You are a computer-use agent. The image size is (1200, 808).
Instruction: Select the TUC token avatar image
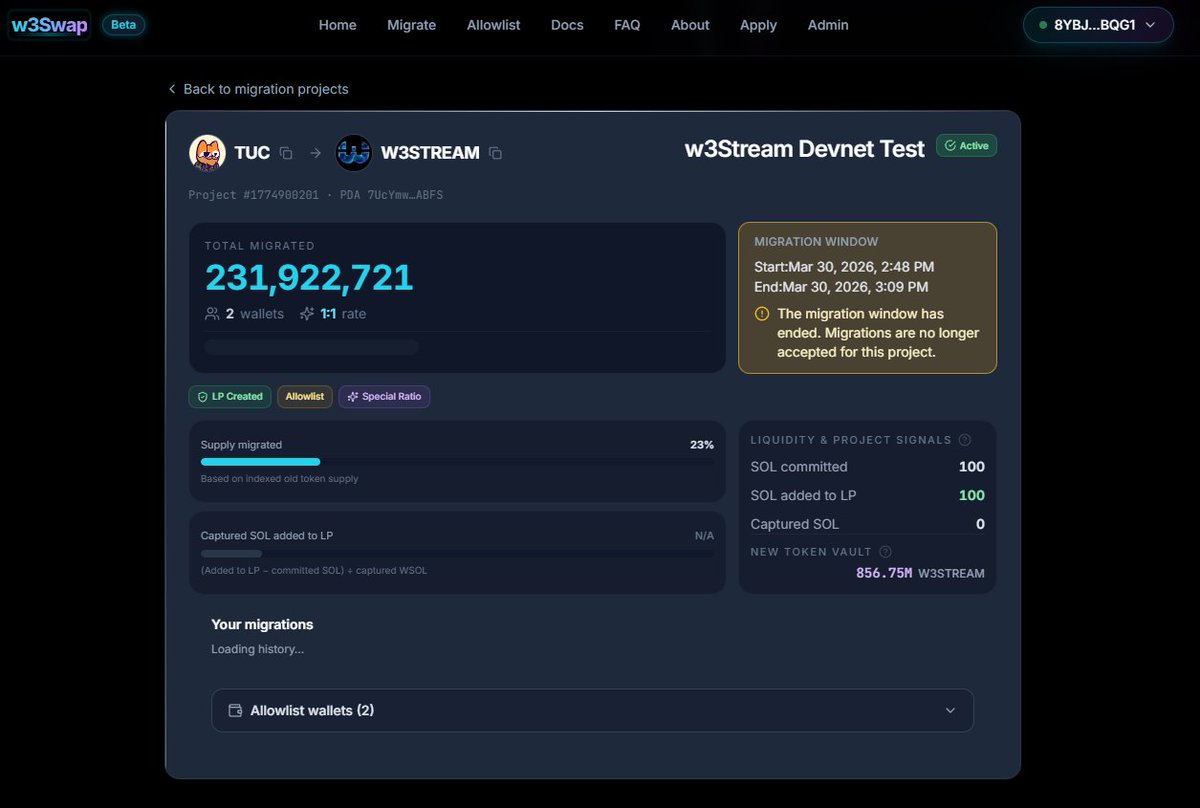pos(207,152)
